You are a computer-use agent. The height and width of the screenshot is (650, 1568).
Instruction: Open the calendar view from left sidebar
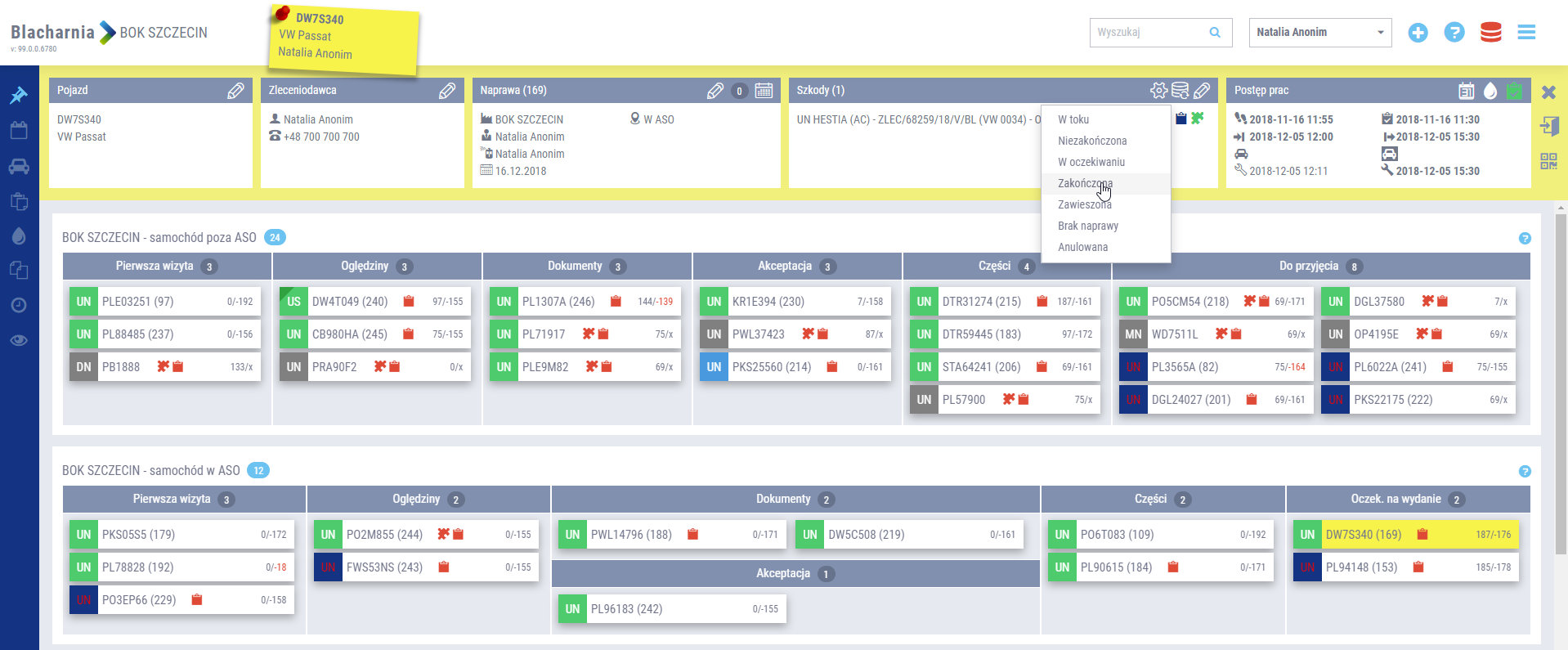(18, 131)
